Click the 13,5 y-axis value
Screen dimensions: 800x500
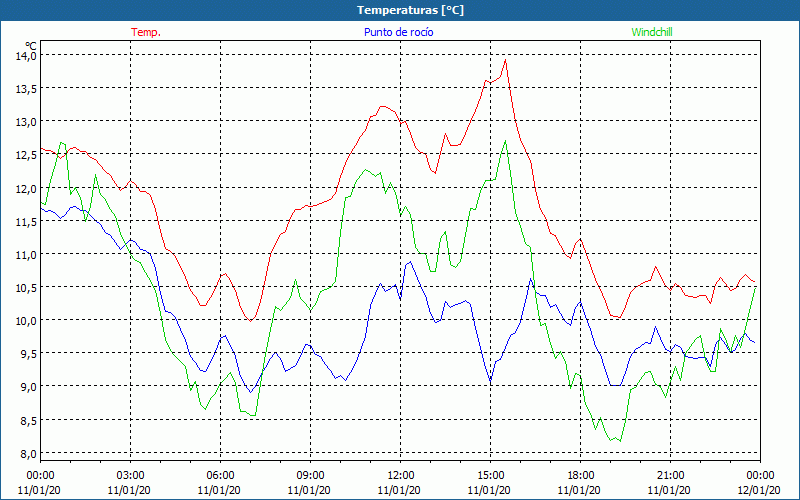[x=26, y=89]
